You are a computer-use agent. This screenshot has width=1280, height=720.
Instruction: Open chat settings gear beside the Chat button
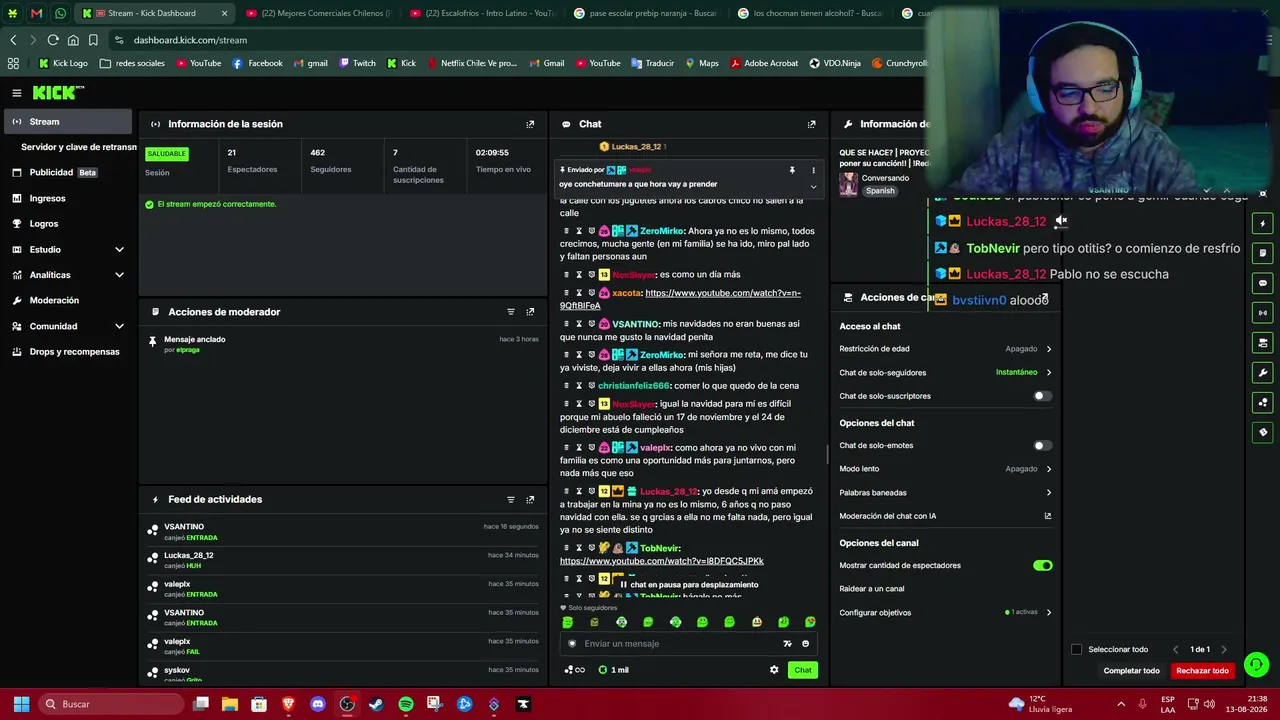pyautogui.click(x=774, y=670)
